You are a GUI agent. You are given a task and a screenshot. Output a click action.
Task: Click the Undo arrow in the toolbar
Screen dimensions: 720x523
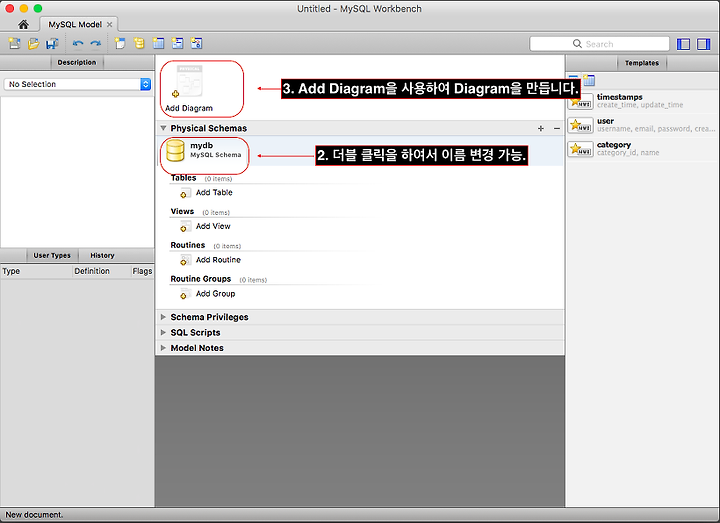point(78,44)
